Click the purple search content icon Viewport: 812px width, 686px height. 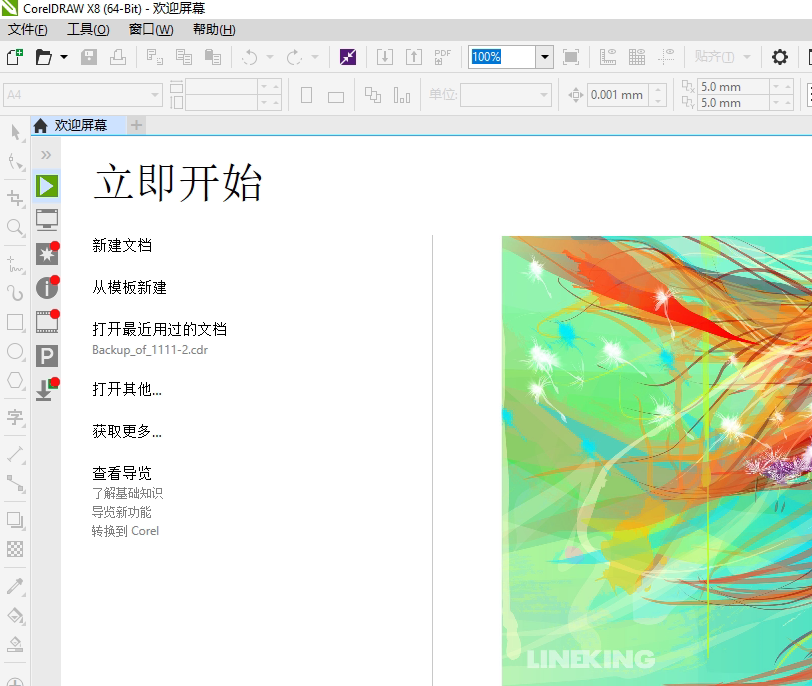click(348, 57)
